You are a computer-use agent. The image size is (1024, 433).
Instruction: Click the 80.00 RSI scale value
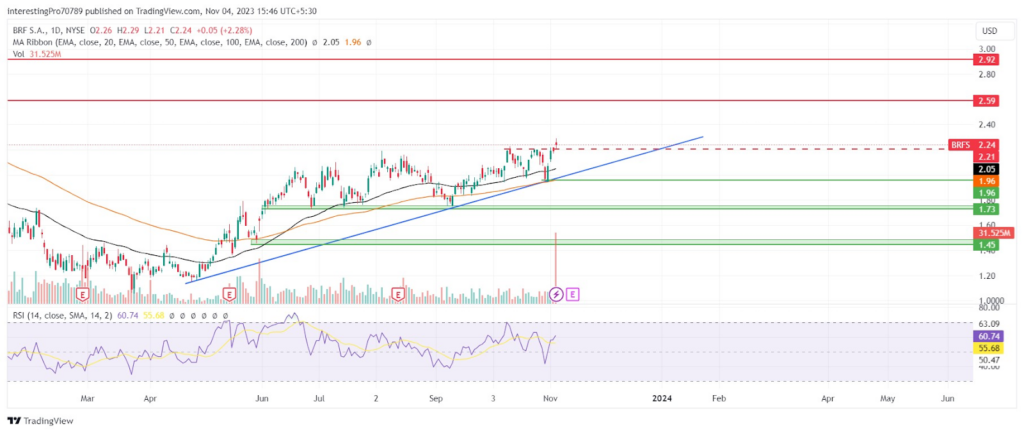tap(987, 308)
